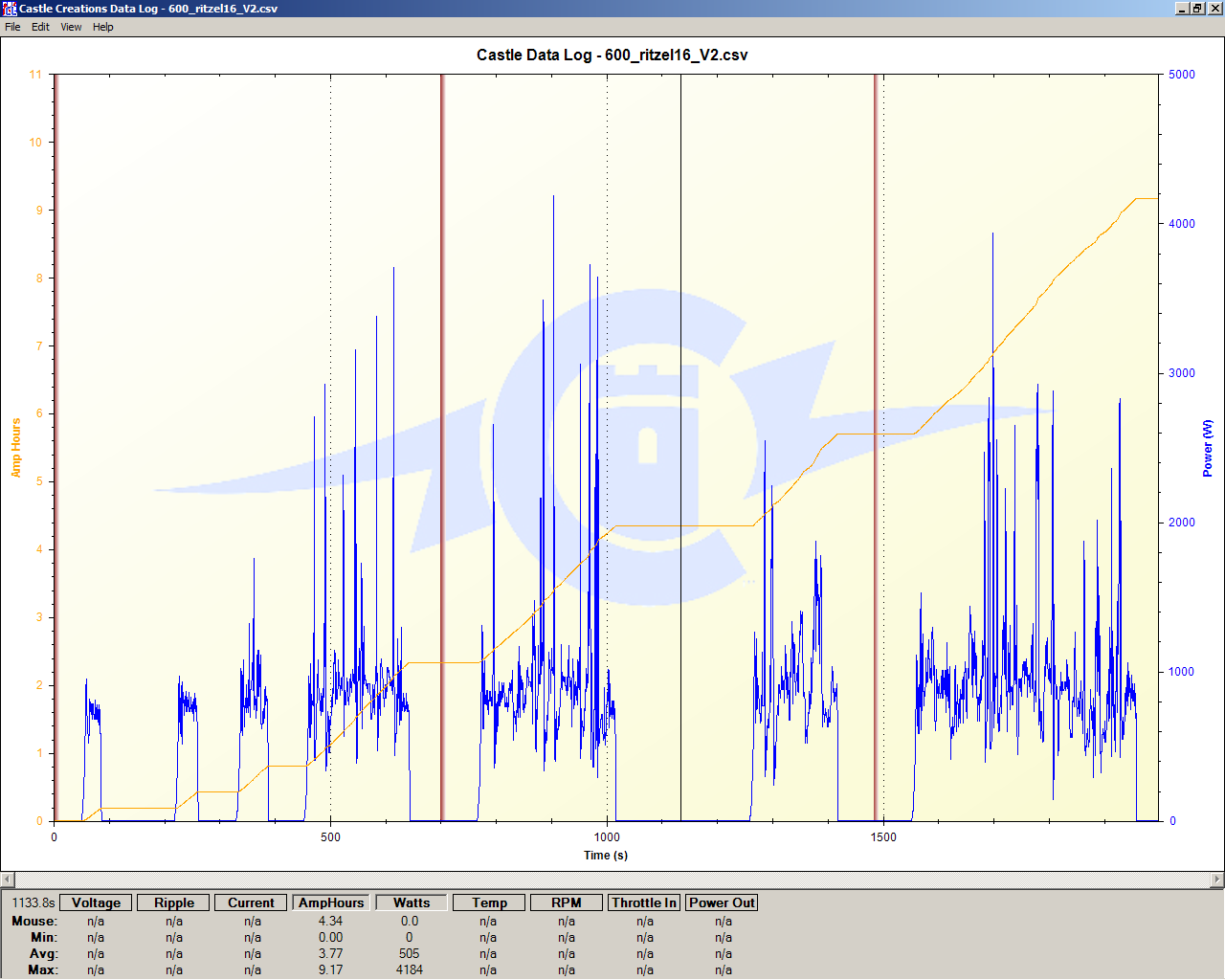Screen dimensions: 1225x980
Task: Click the 5000 label on power axis
Action: 1182,75
